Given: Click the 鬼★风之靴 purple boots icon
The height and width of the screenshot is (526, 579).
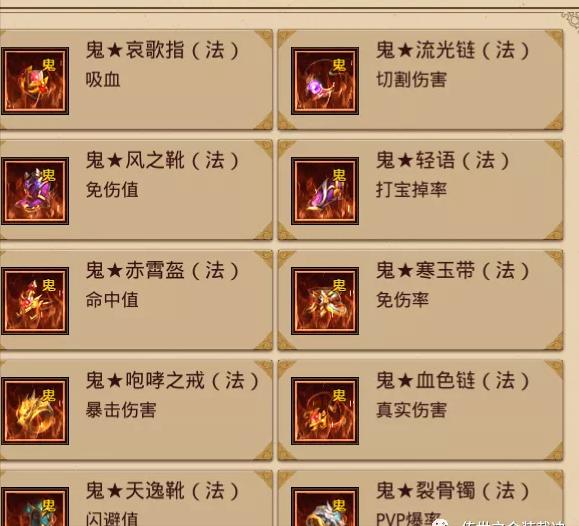Looking at the screenshot, I should (35, 191).
